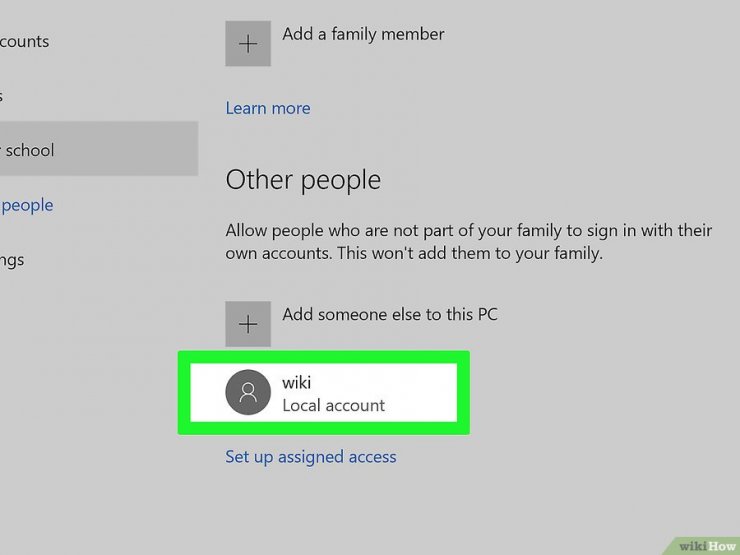Open Set up assigned access link
The width and height of the screenshot is (740, 555).
pos(311,457)
